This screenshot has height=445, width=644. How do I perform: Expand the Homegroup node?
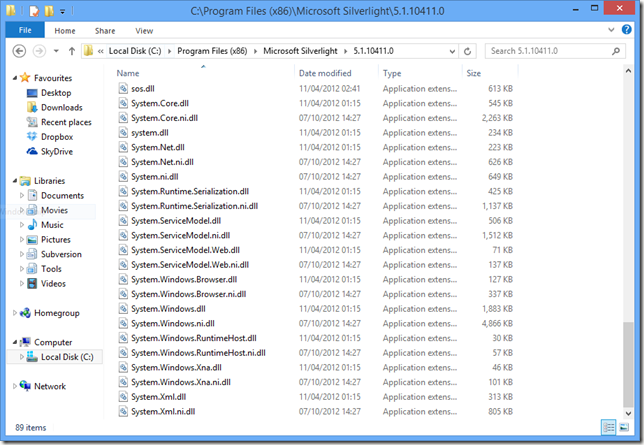click(15, 313)
